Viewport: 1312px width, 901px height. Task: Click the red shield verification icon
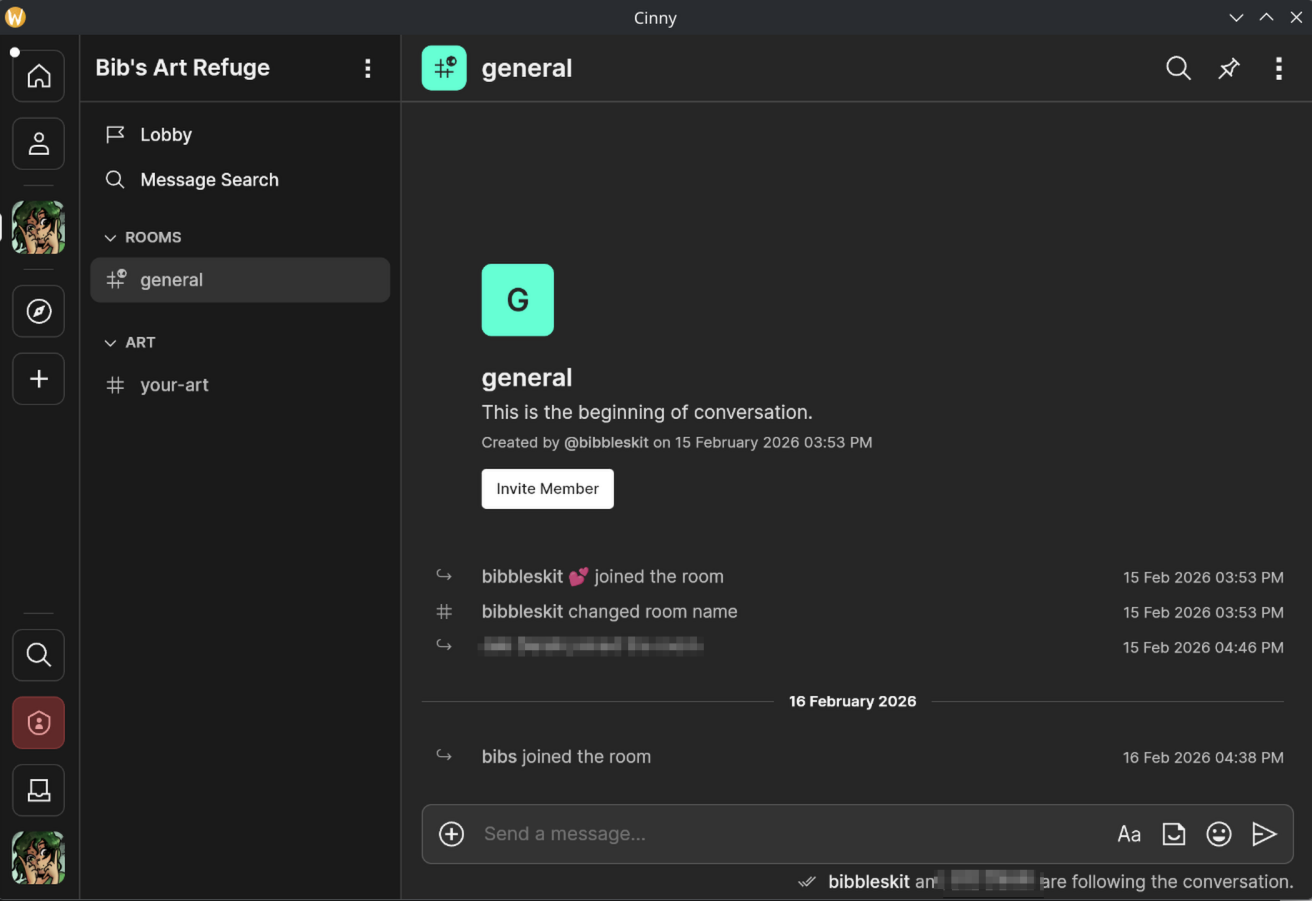[39, 723]
